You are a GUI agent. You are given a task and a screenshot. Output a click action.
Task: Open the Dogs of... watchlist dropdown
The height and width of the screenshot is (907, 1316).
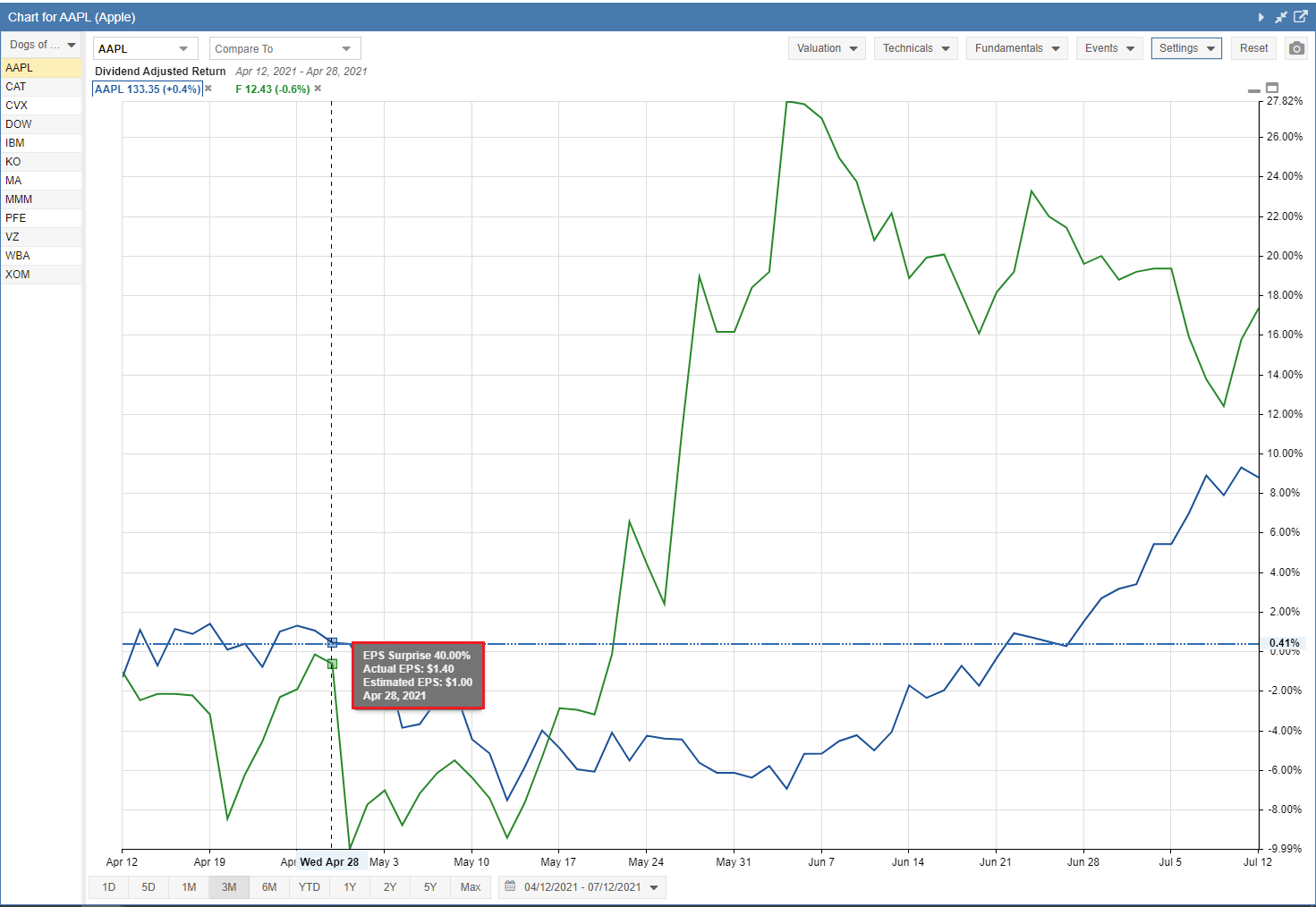coord(42,45)
